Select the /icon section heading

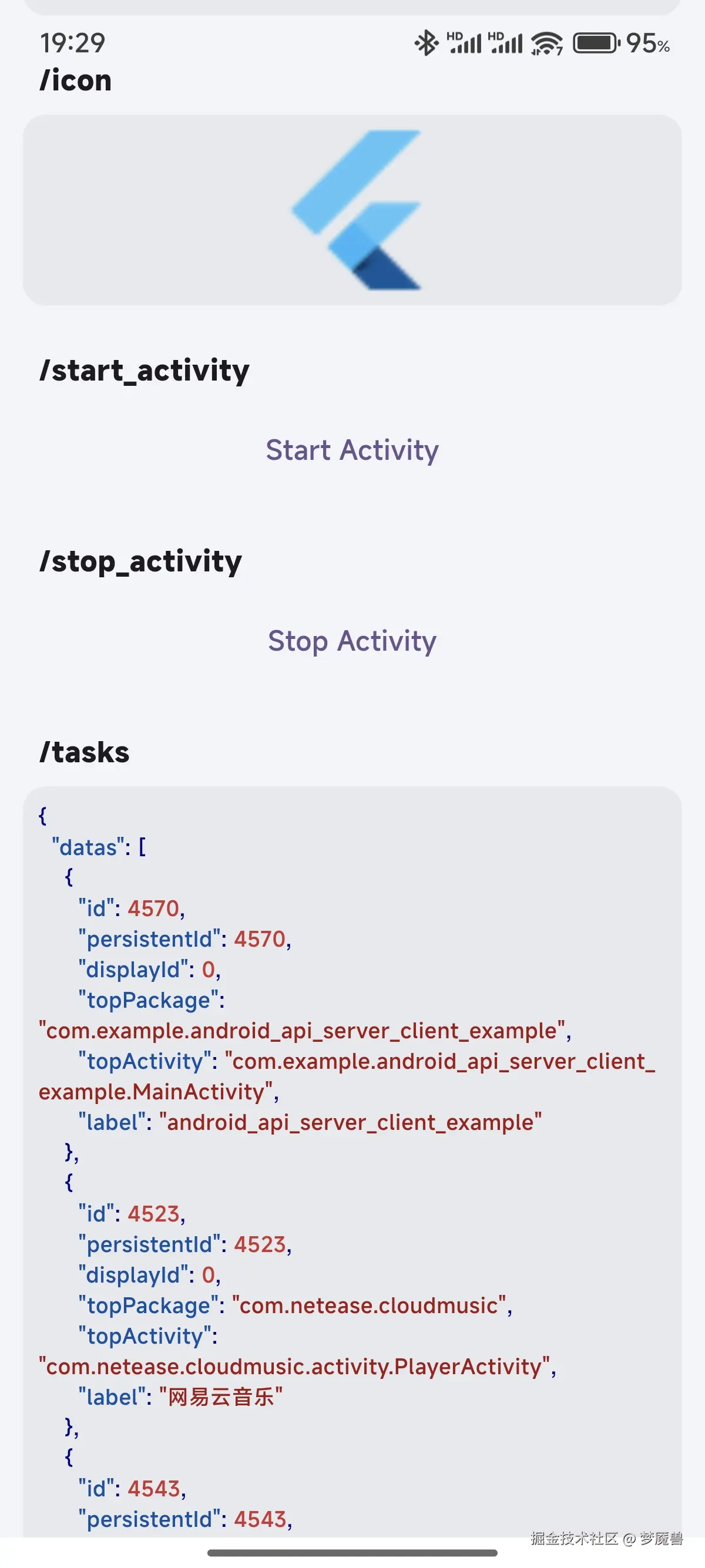(75, 80)
